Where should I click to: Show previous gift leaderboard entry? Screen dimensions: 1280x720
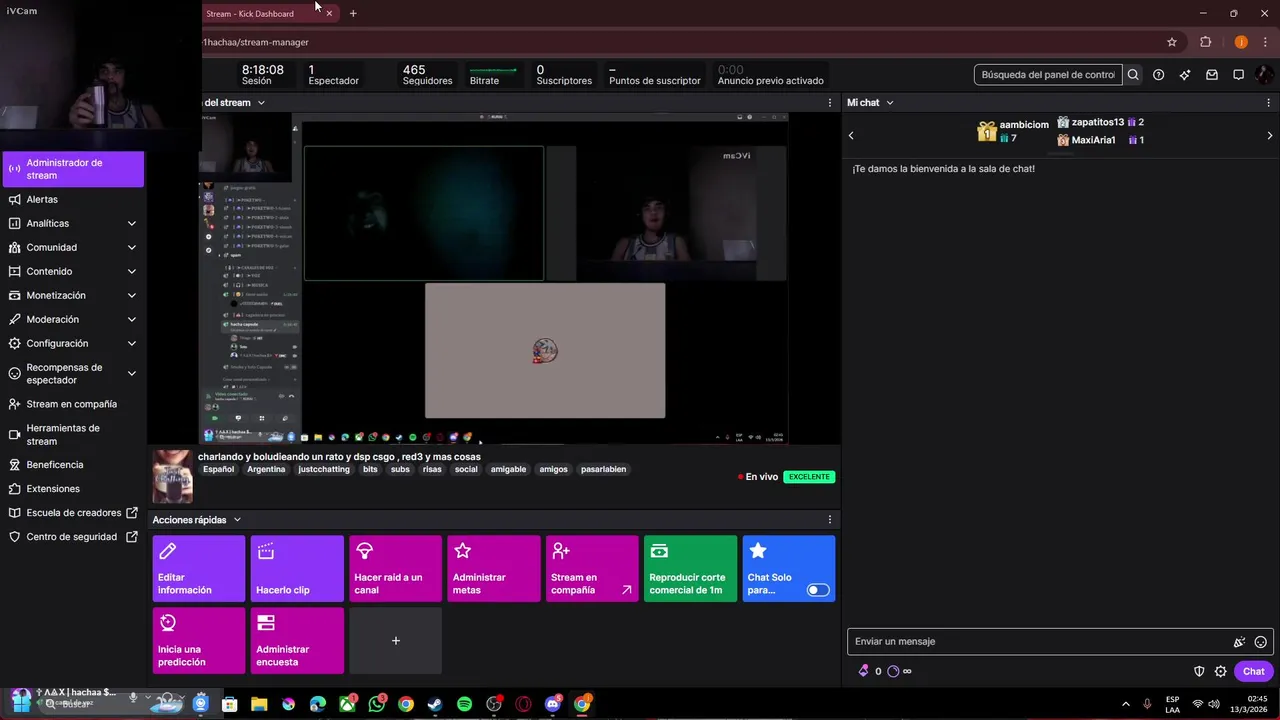(851, 135)
